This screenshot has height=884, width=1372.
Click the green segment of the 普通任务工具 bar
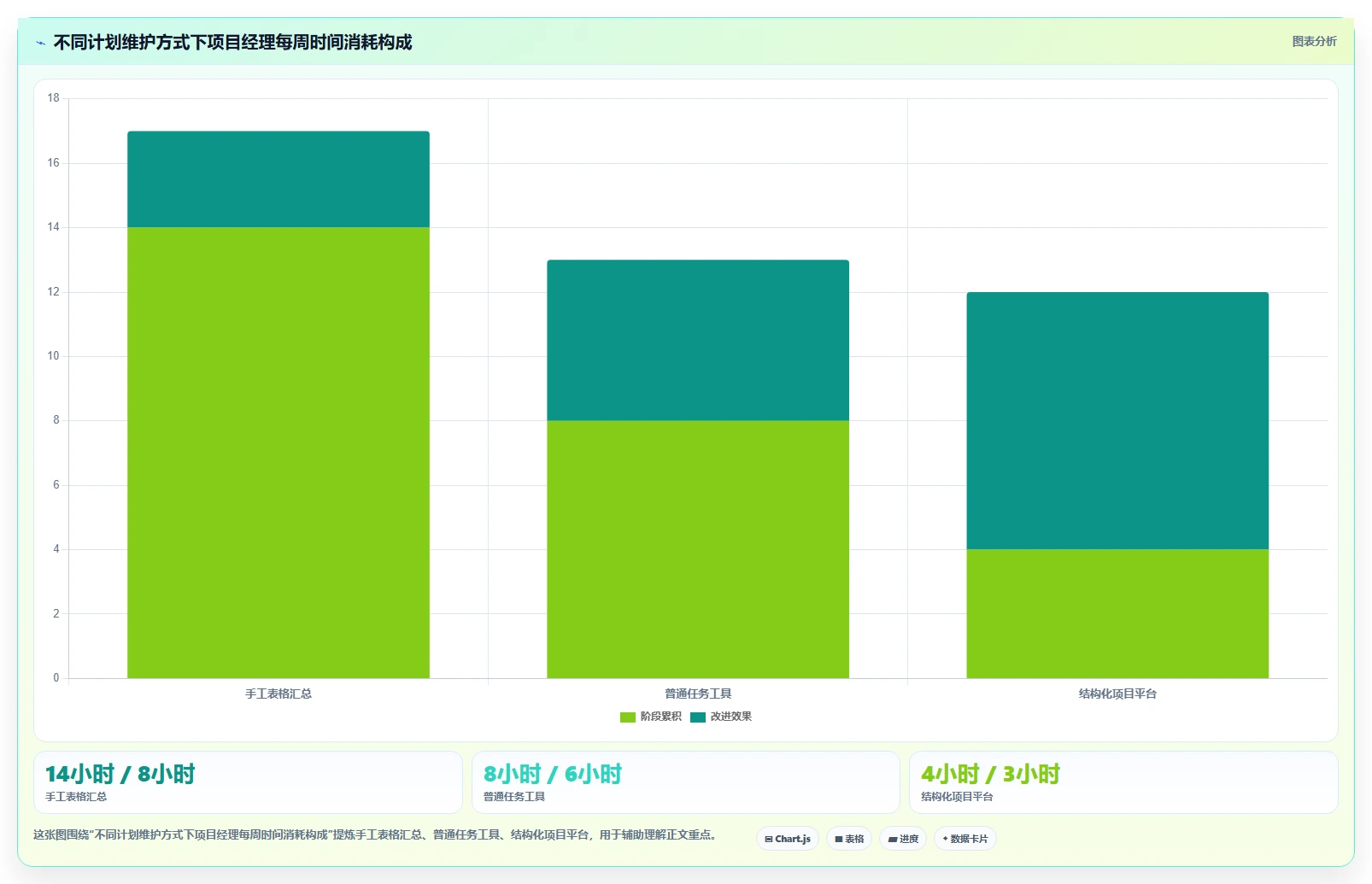click(698, 549)
